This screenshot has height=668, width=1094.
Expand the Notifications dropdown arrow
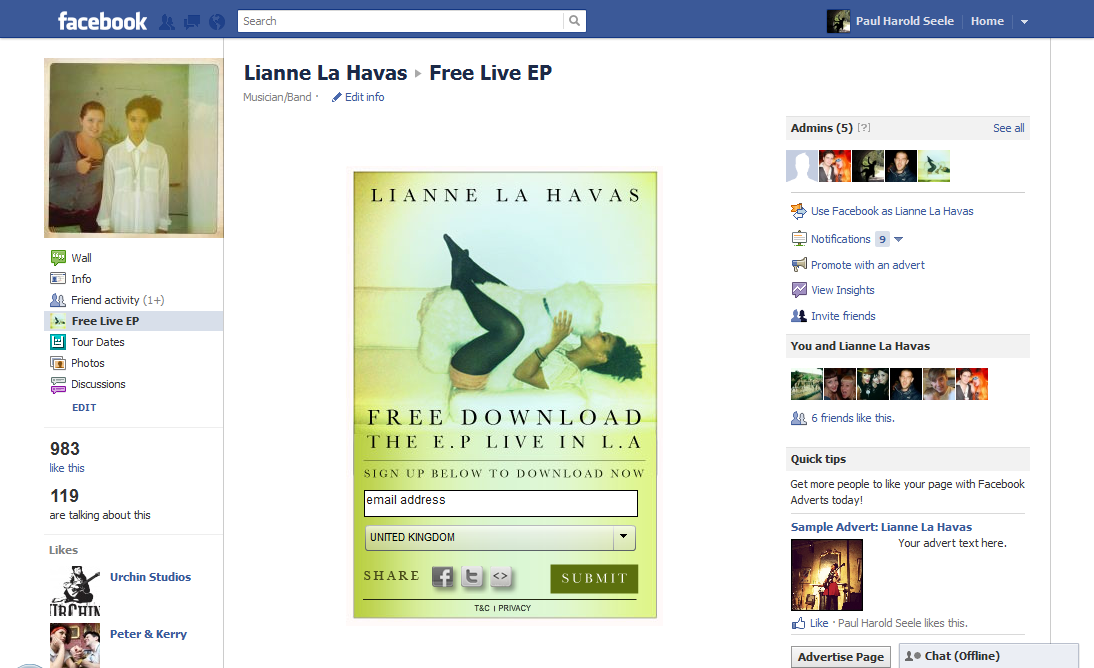(899, 239)
